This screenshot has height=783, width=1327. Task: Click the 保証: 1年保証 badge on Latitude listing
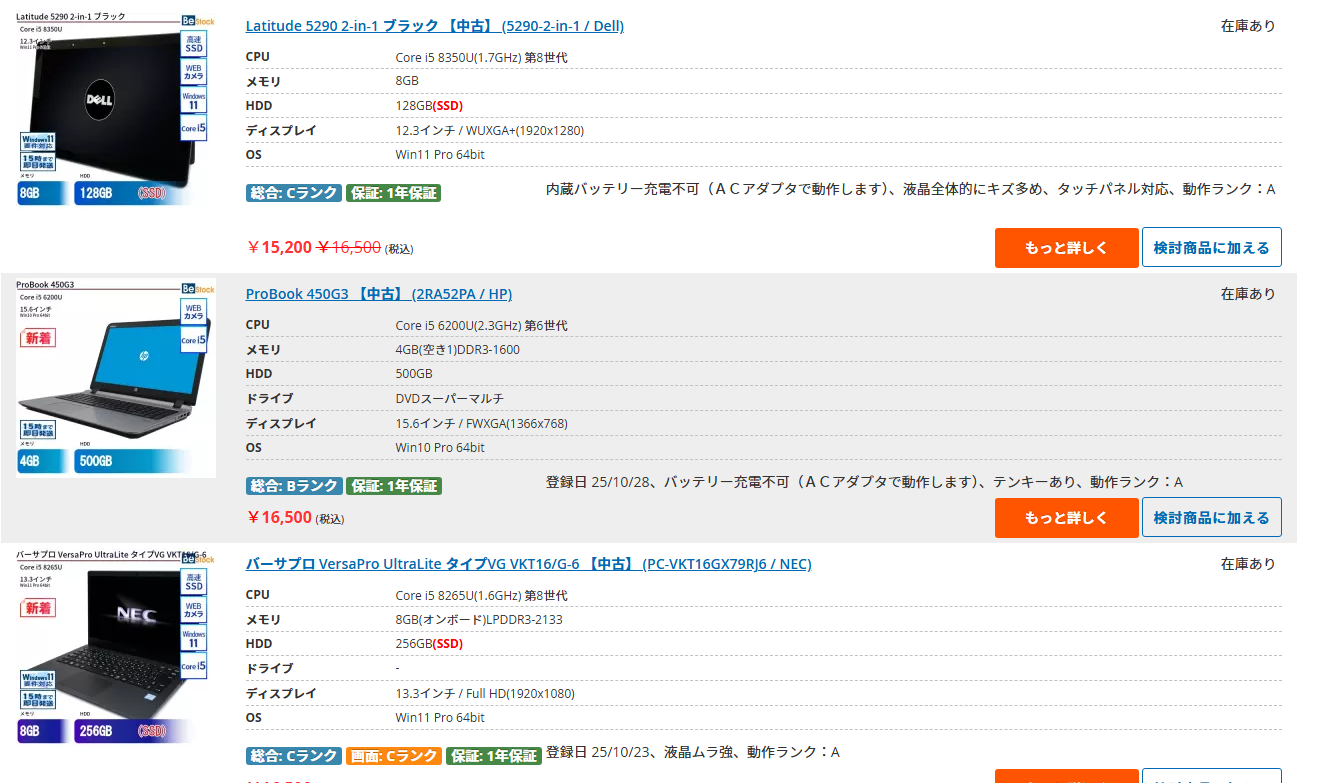pyautogui.click(x=393, y=193)
